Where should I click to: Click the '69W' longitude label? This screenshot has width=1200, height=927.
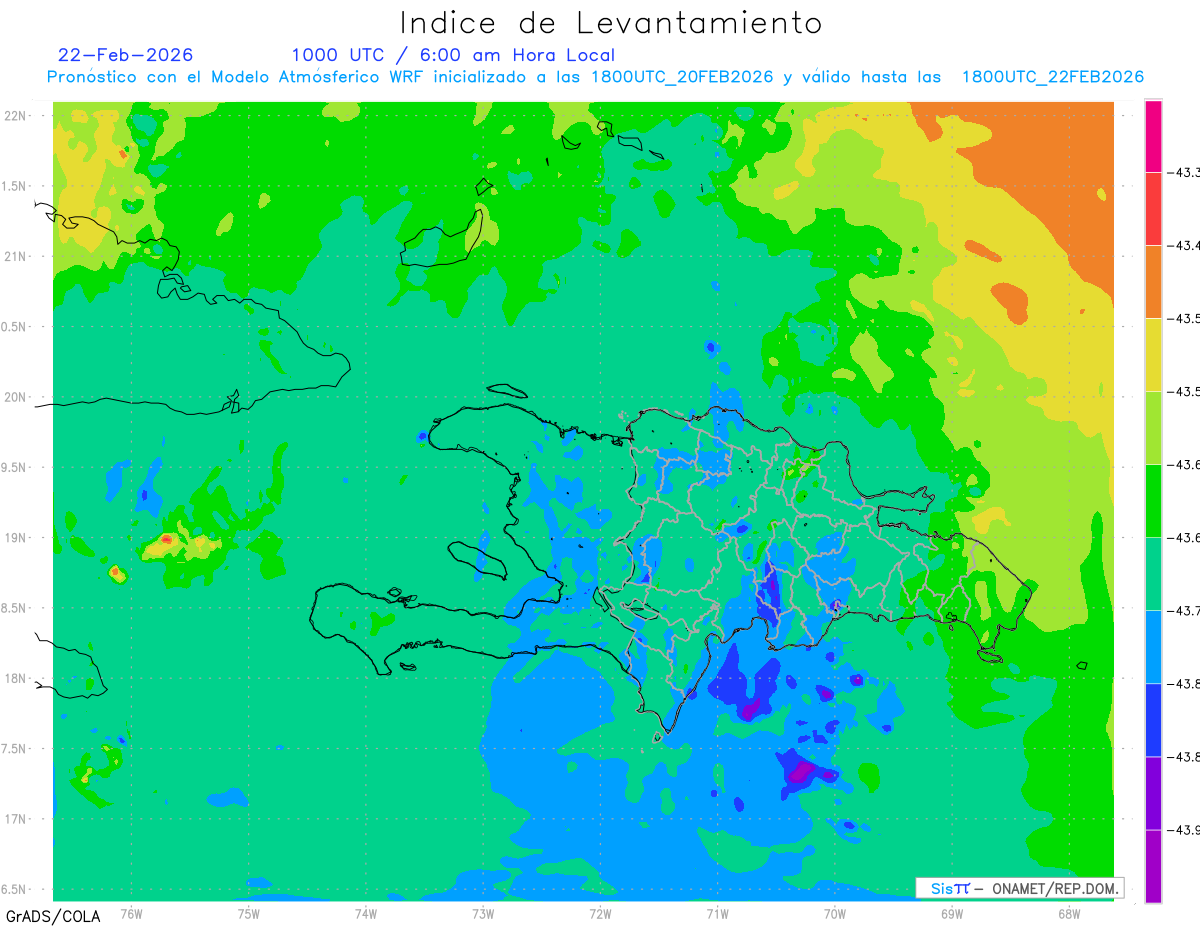952,913
